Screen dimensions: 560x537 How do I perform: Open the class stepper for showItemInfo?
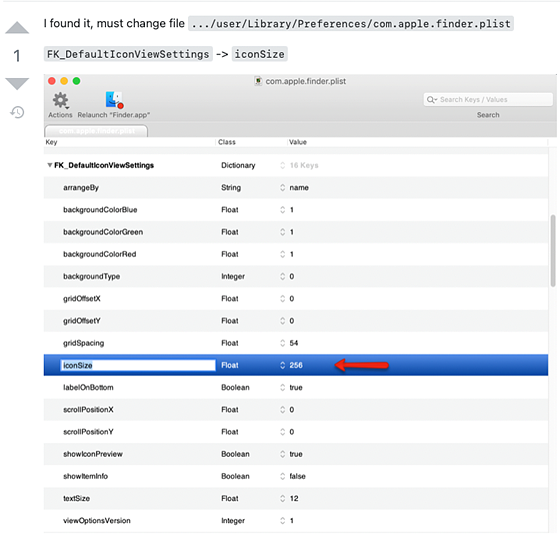282,476
